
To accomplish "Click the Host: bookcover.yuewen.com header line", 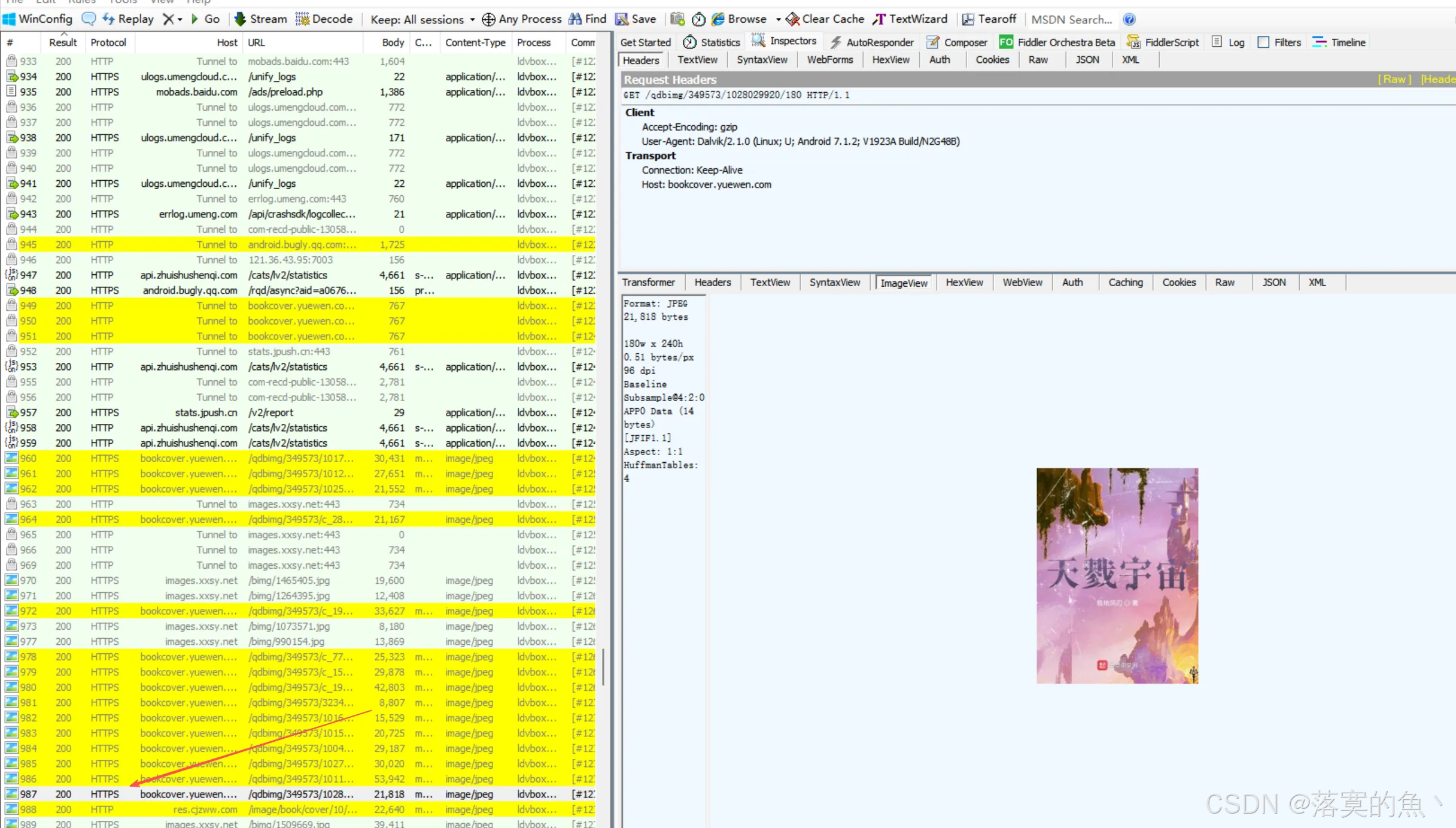I will pos(706,184).
